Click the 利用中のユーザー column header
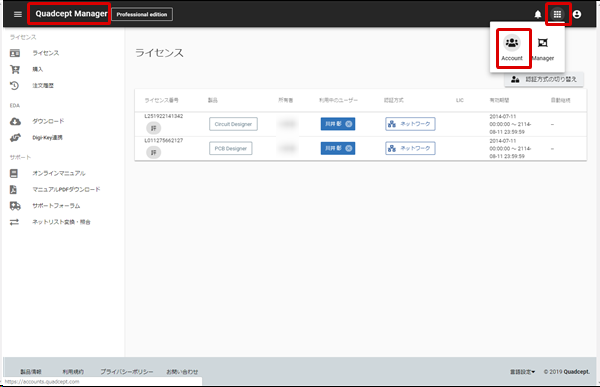This screenshot has height=387, width=600. tap(339, 100)
